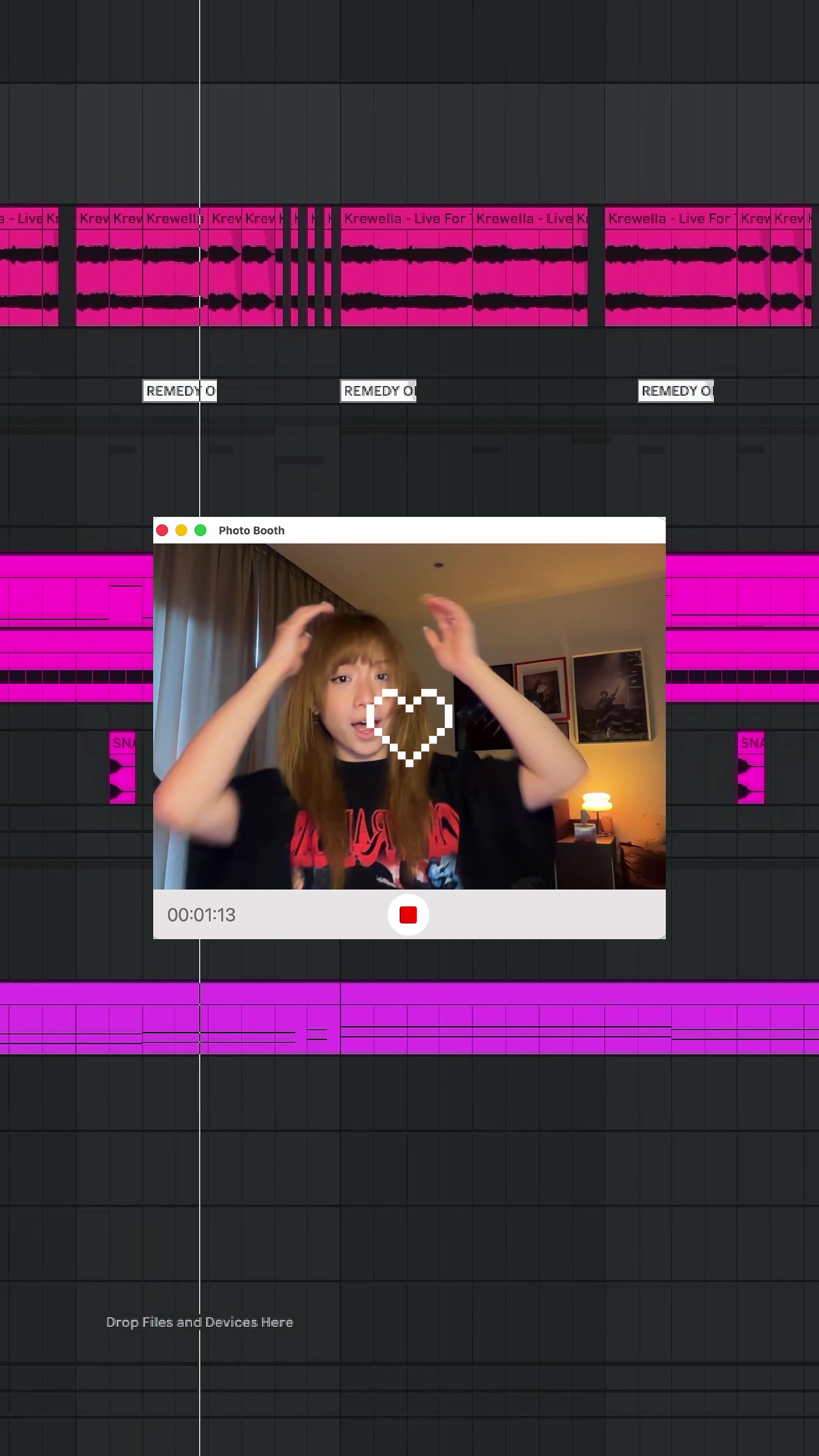Viewport: 819px width, 1456px height.
Task: Click Photo Booth's green full-screen button
Action: click(x=201, y=530)
